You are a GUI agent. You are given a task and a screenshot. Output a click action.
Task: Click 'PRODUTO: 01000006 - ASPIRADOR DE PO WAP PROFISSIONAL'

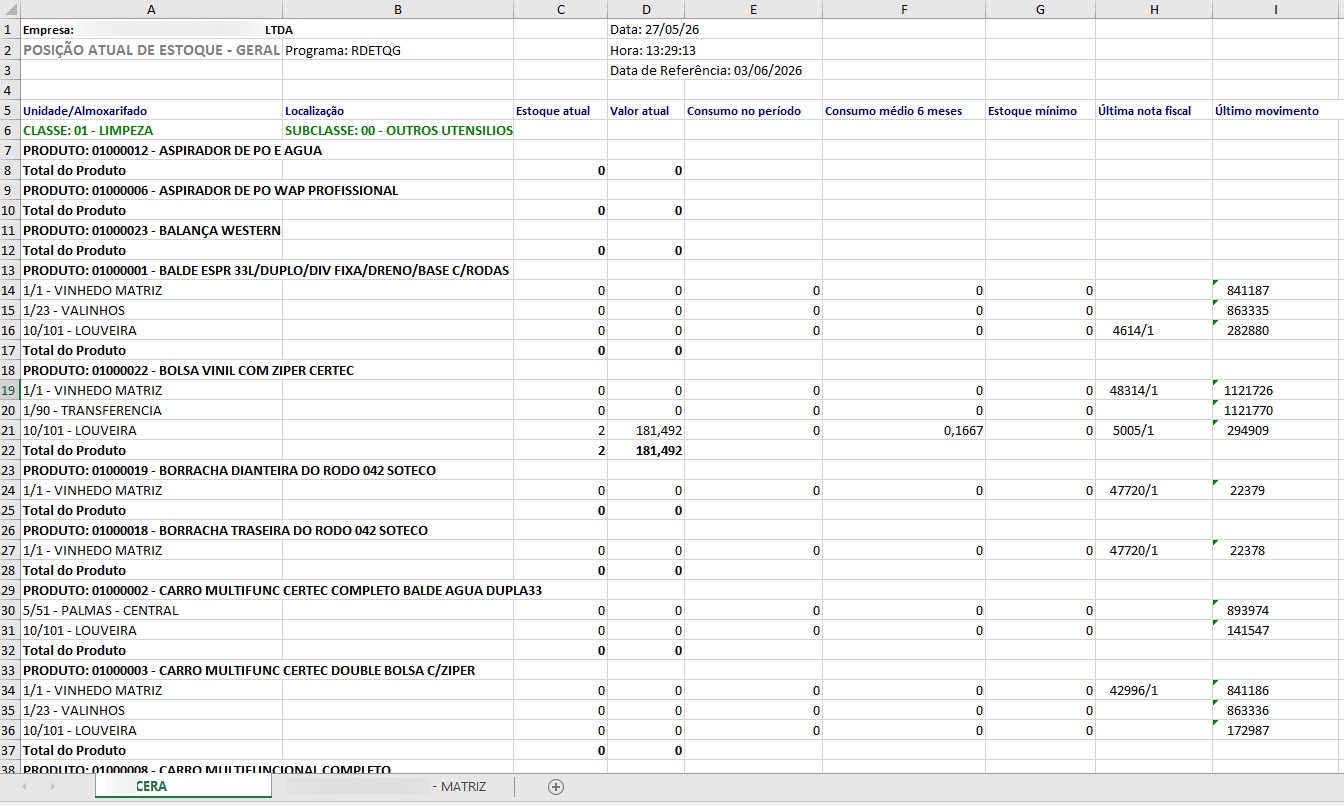210,190
